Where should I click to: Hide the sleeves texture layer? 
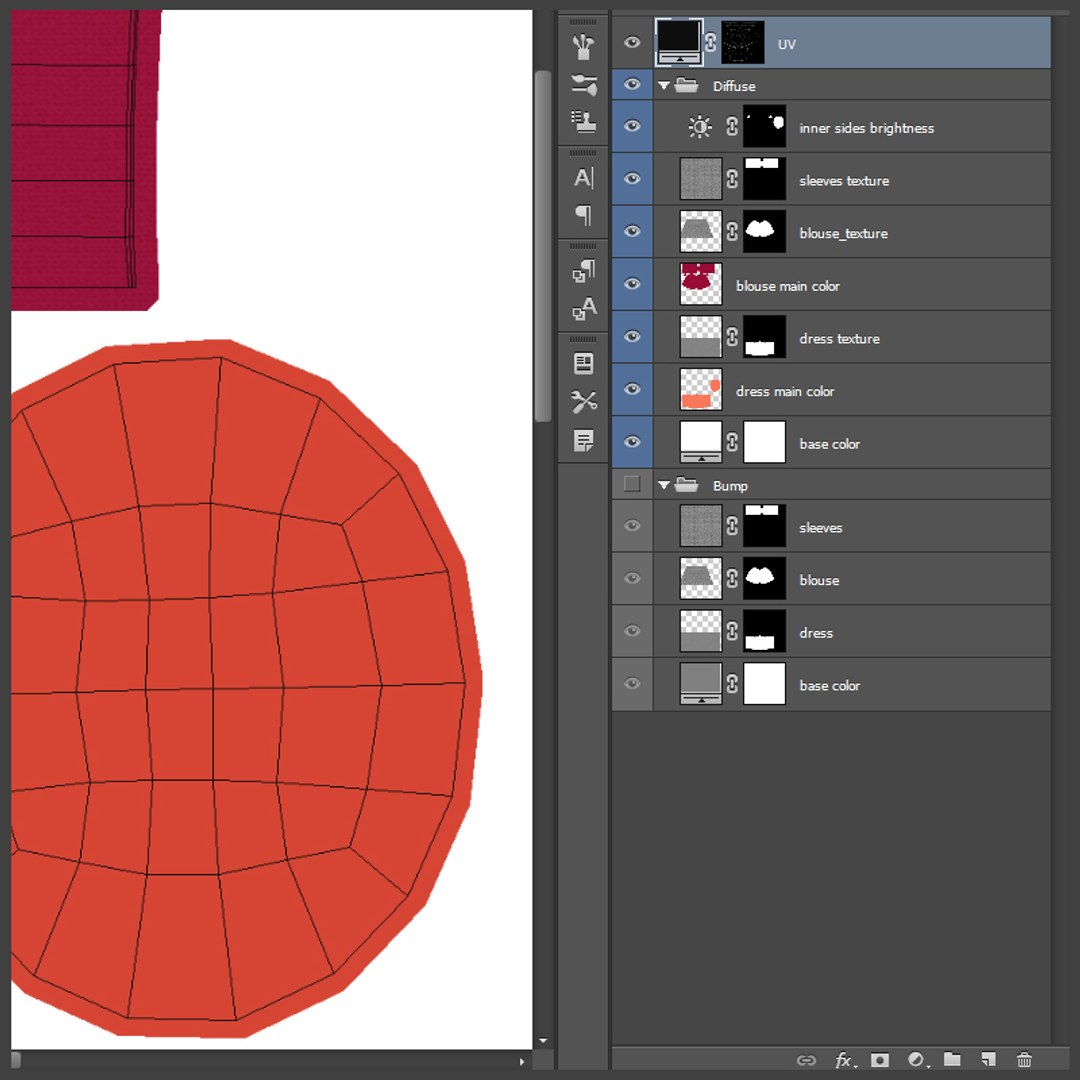click(x=632, y=178)
